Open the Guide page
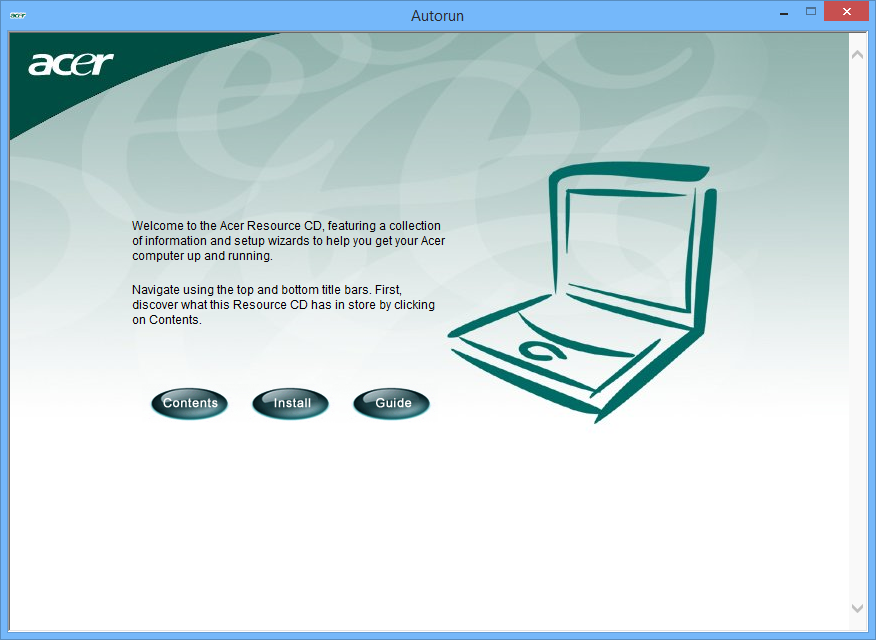 [392, 403]
